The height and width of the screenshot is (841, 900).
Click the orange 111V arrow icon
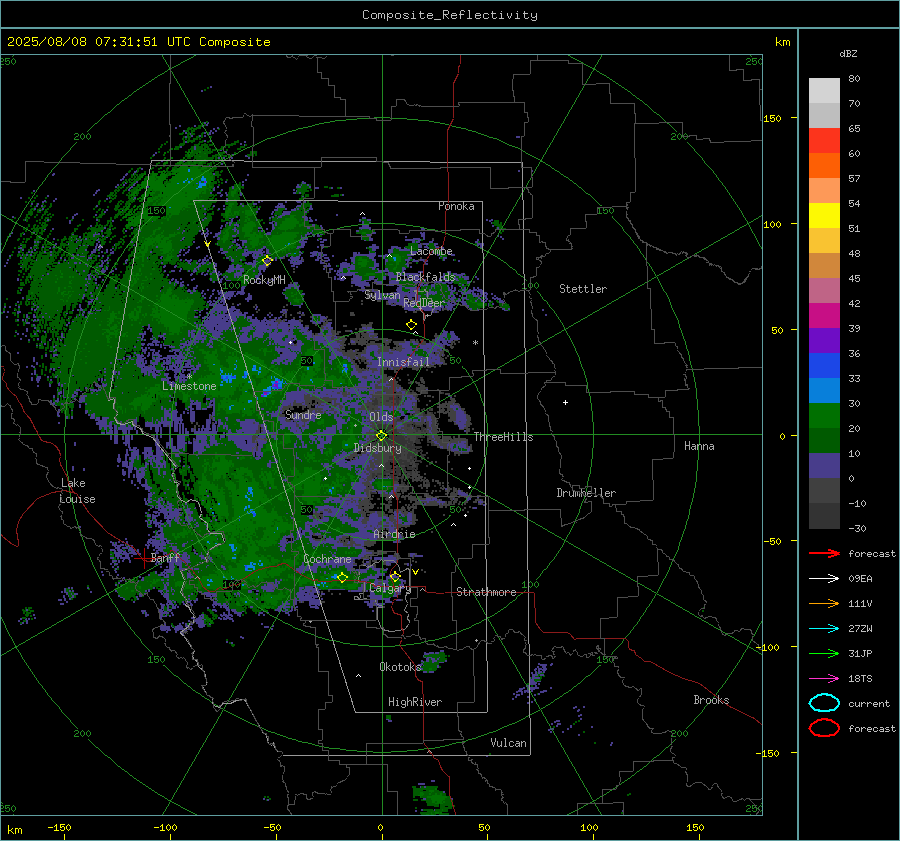click(824, 603)
